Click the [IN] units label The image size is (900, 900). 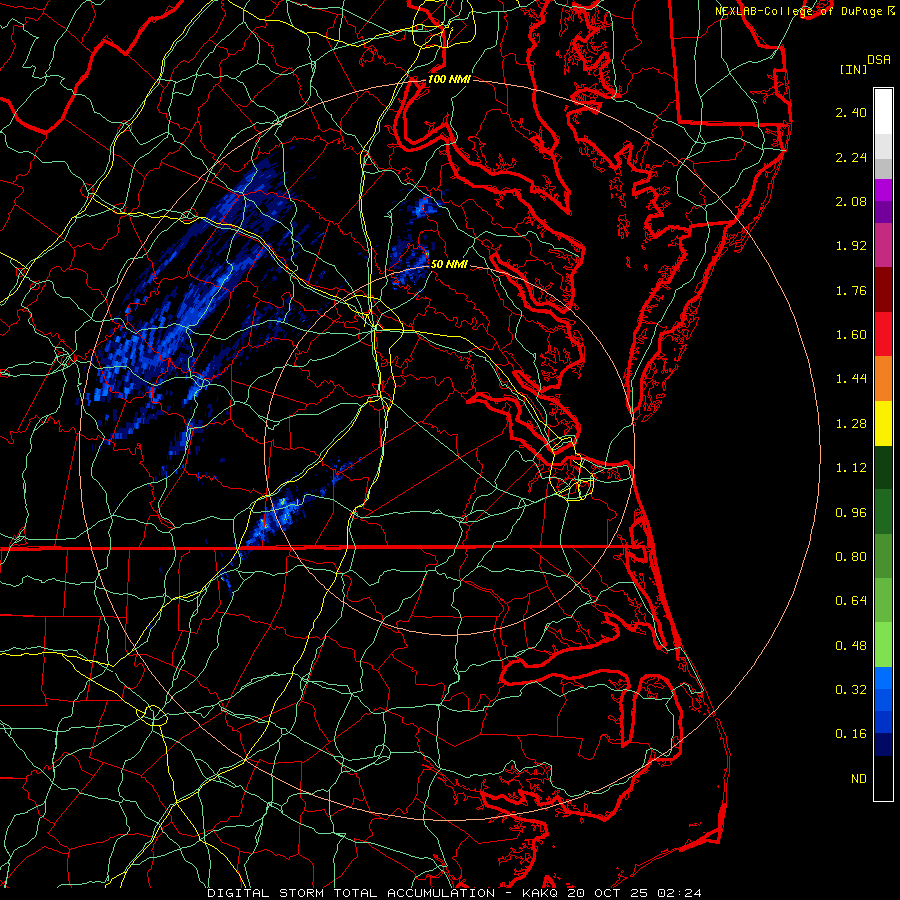[x=853, y=69]
